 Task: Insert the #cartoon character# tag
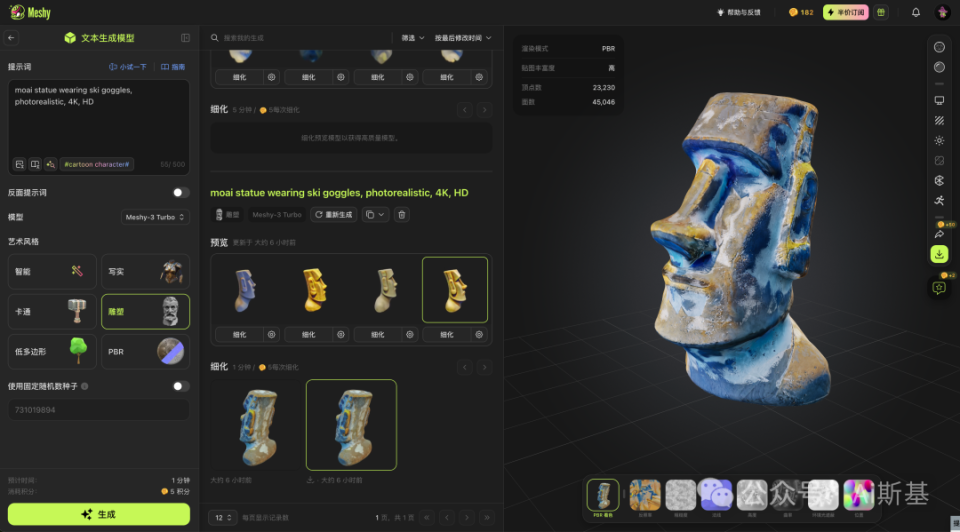(x=97, y=164)
